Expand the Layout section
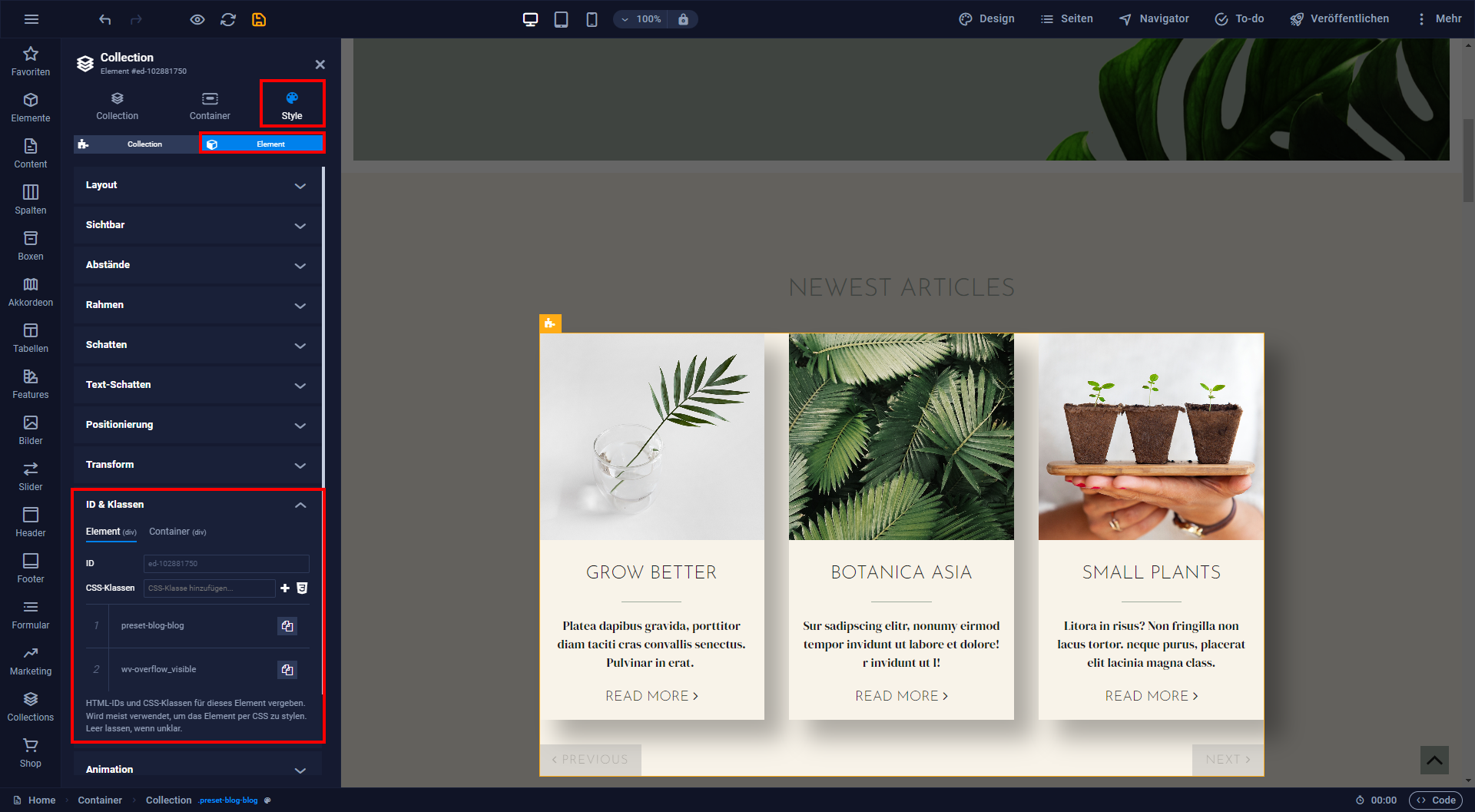 click(x=197, y=185)
